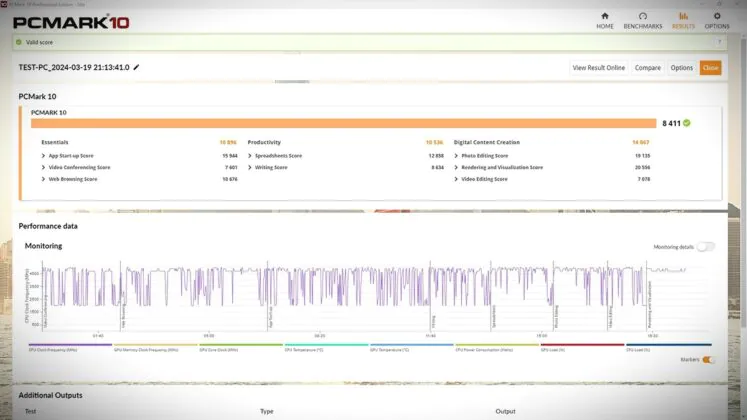
Task: Click the question mark help icon
Action: coord(719,42)
